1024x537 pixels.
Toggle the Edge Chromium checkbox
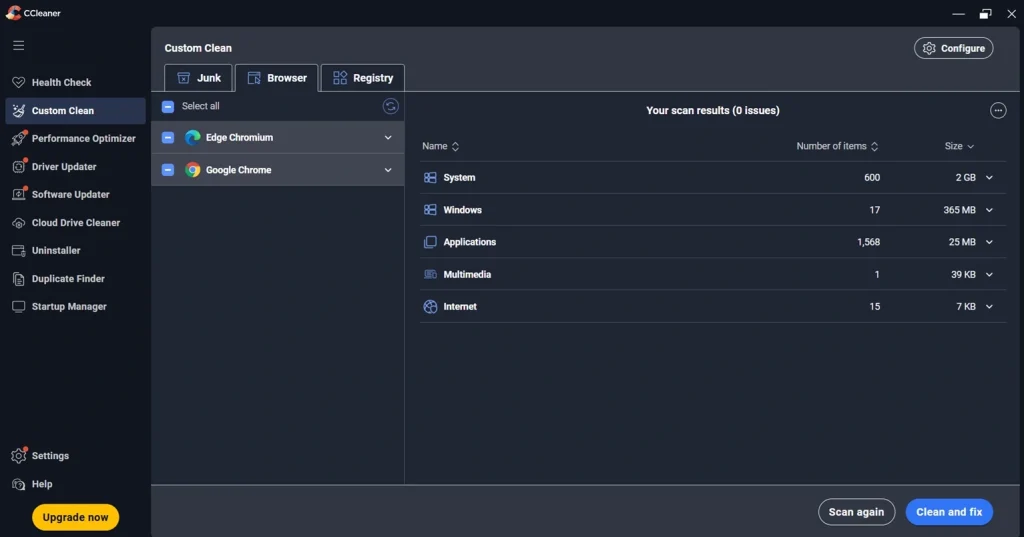click(x=168, y=138)
